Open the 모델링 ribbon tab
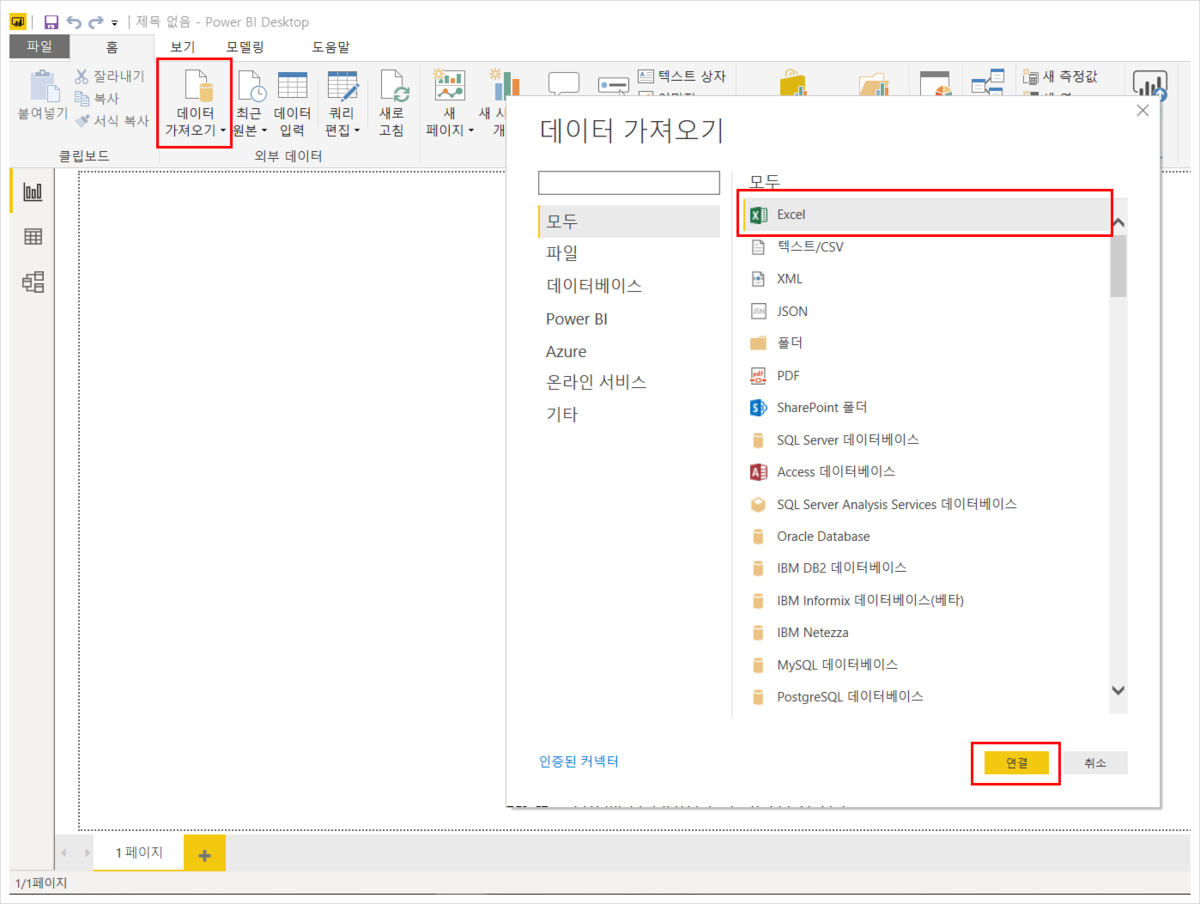1200x904 pixels. pos(245,47)
